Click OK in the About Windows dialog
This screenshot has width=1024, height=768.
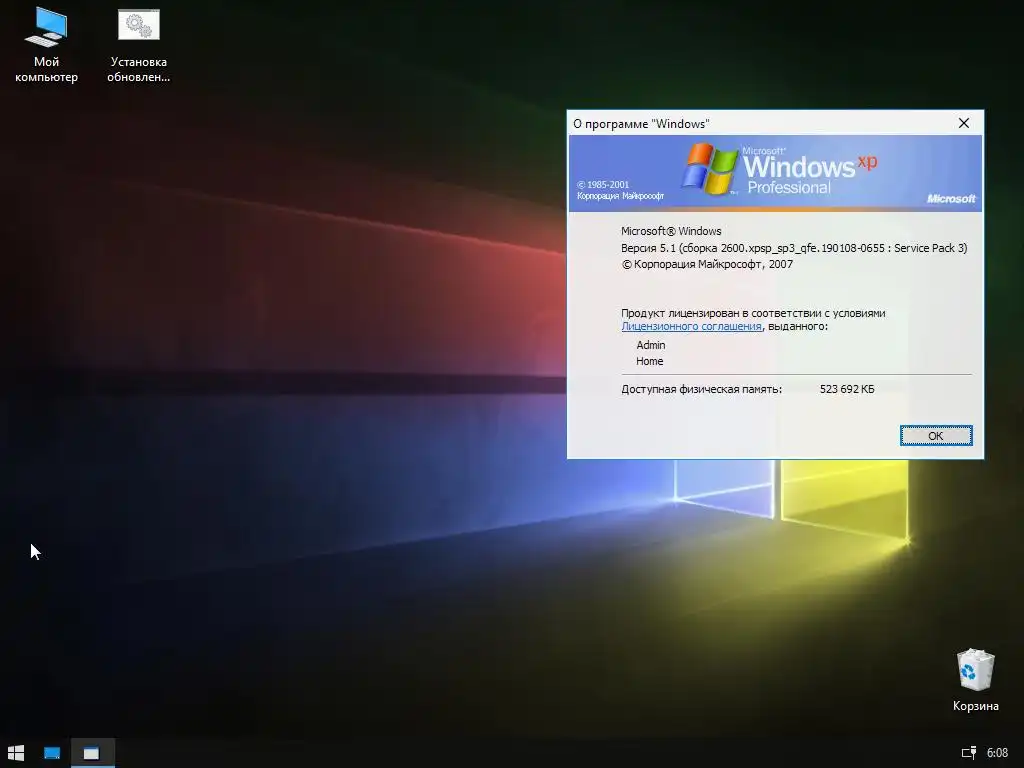coord(936,436)
